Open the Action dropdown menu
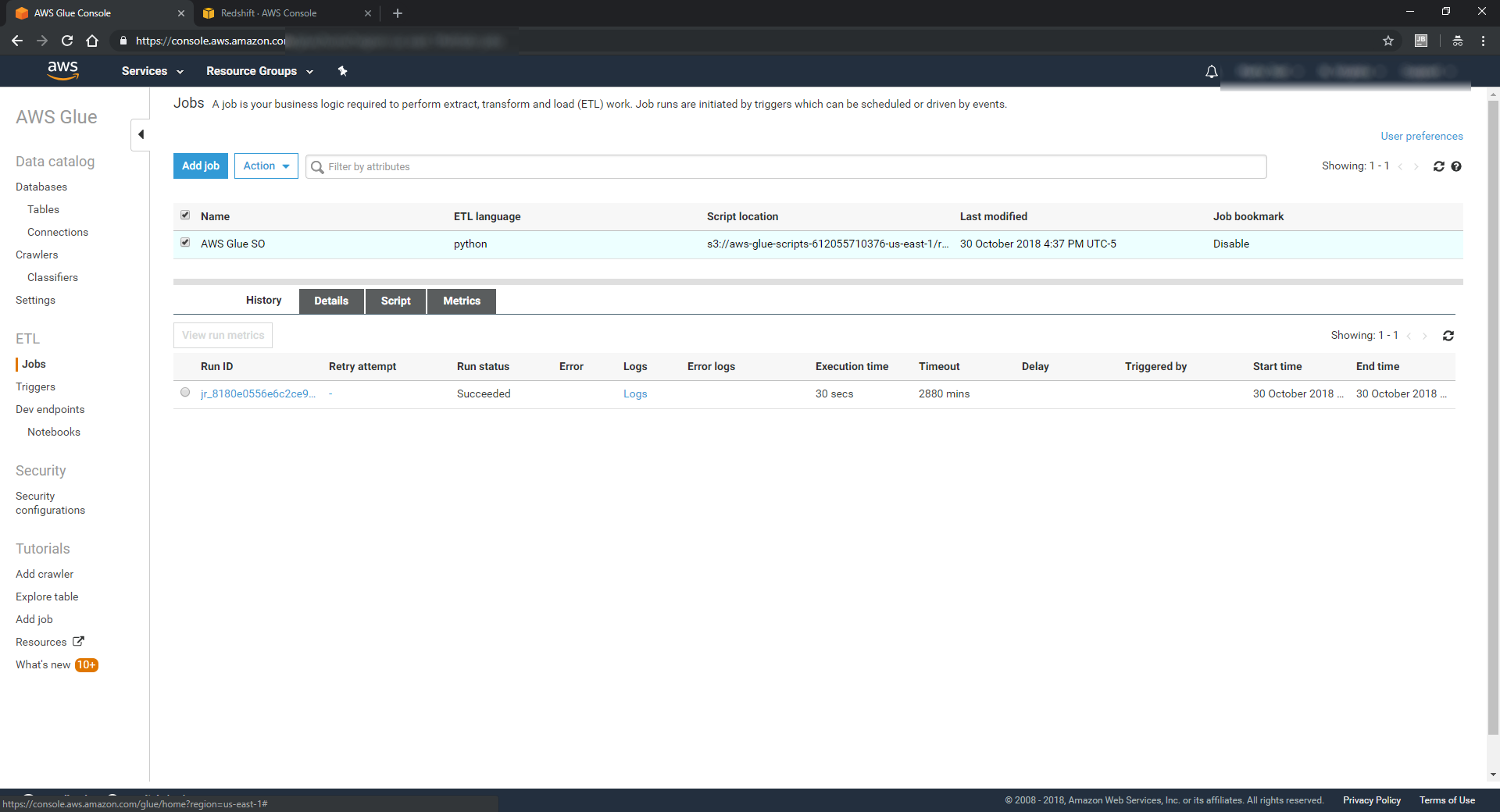The height and width of the screenshot is (812, 1500). (x=266, y=166)
